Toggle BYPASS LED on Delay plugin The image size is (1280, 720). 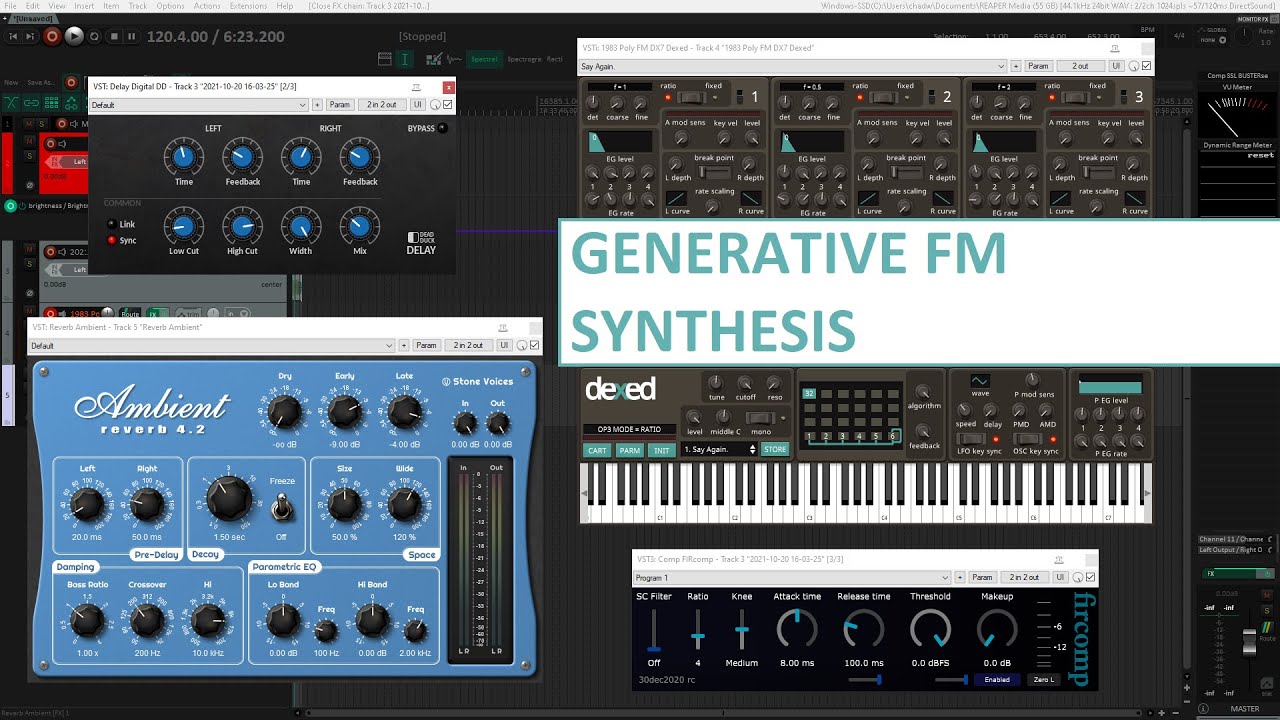pos(442,128)
